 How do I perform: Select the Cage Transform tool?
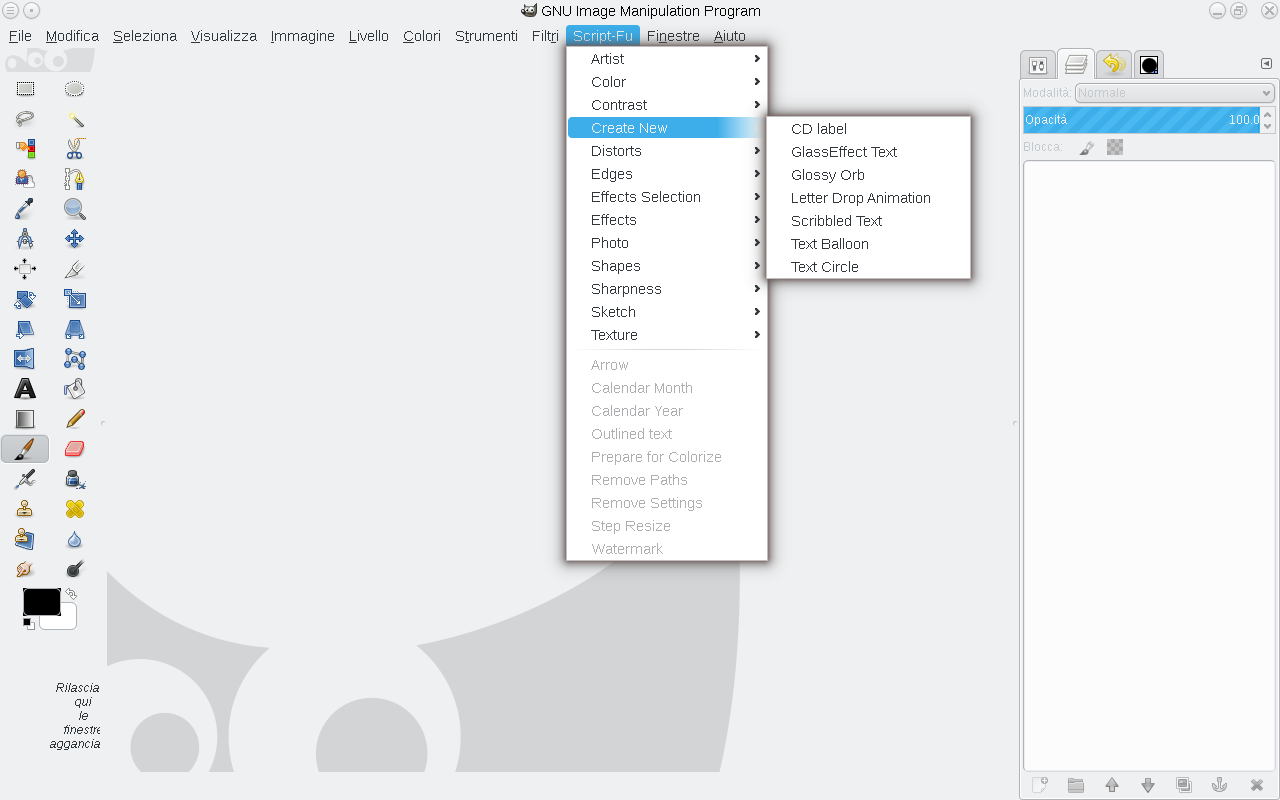point(74,359)
